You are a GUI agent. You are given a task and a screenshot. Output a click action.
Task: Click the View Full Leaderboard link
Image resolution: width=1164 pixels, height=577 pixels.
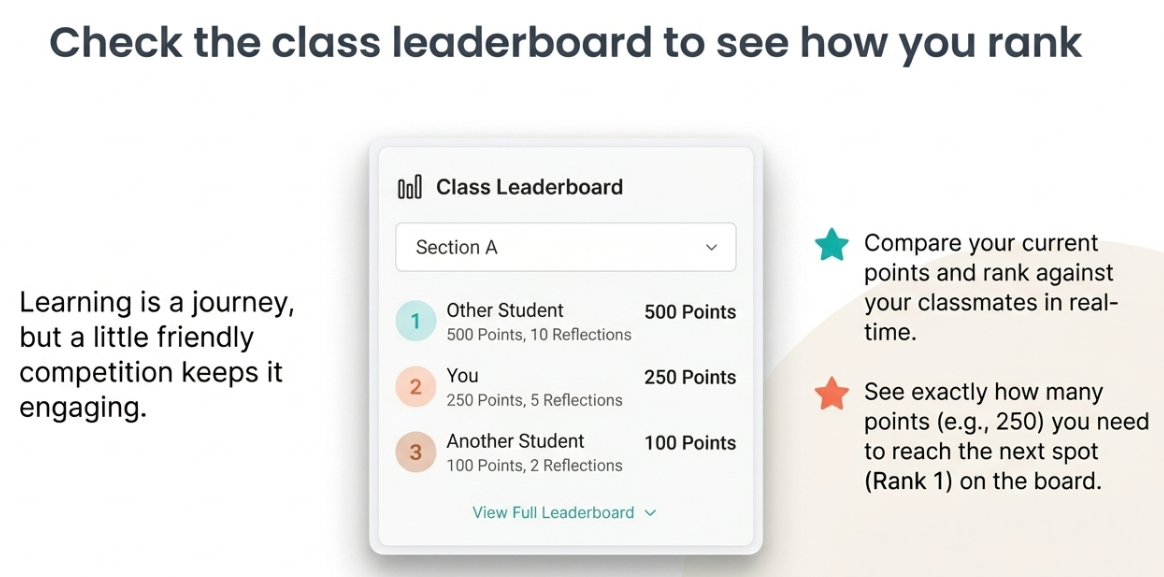pos(553,513)
